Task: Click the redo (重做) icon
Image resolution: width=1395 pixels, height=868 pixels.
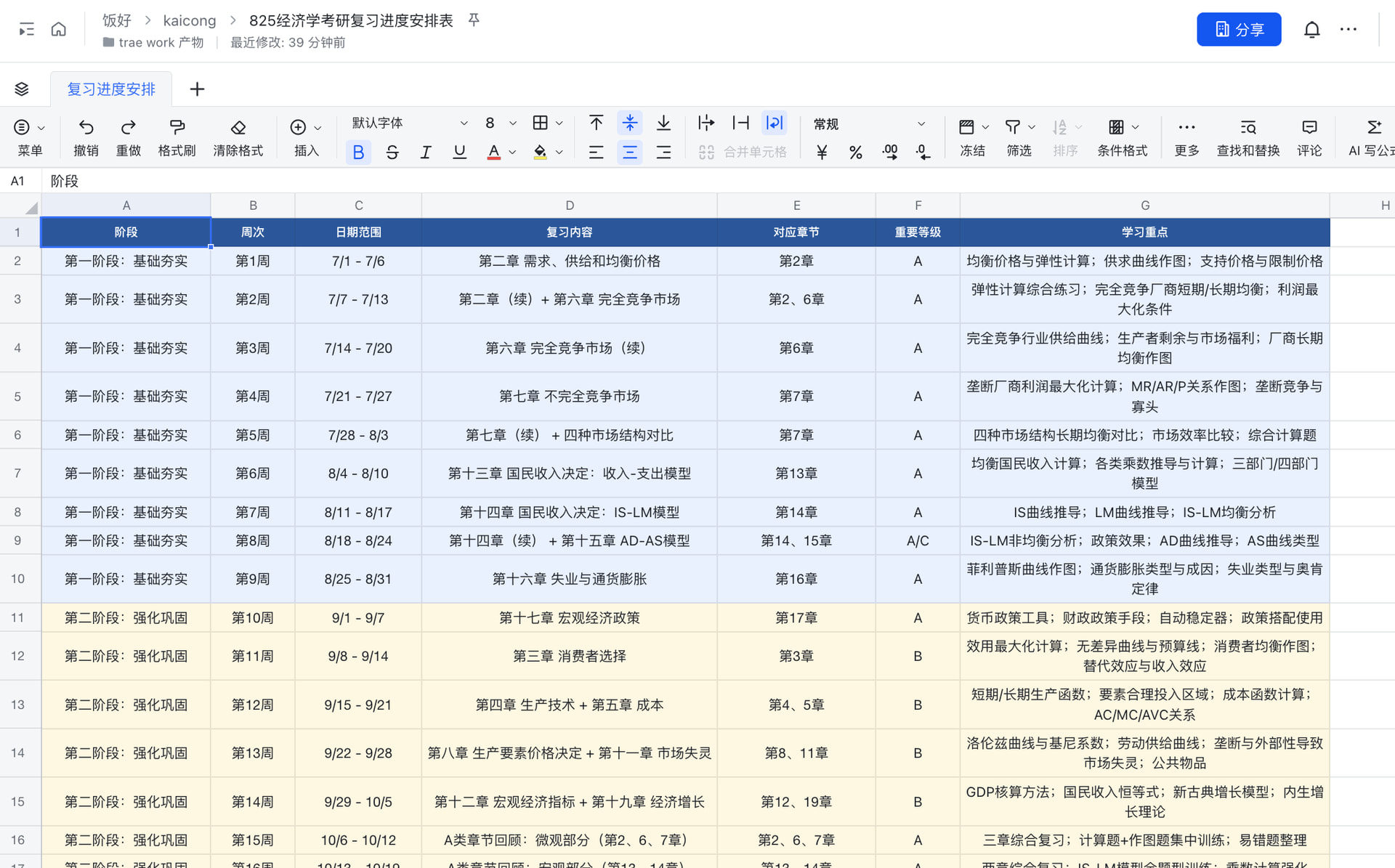Action: (x=129, y=127)
